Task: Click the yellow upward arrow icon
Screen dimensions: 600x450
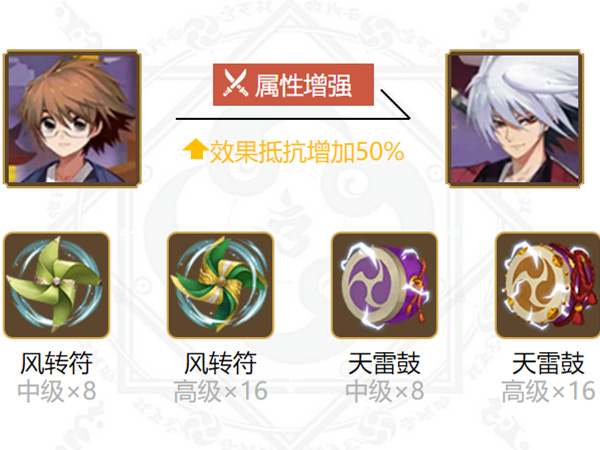Action: 195,149
